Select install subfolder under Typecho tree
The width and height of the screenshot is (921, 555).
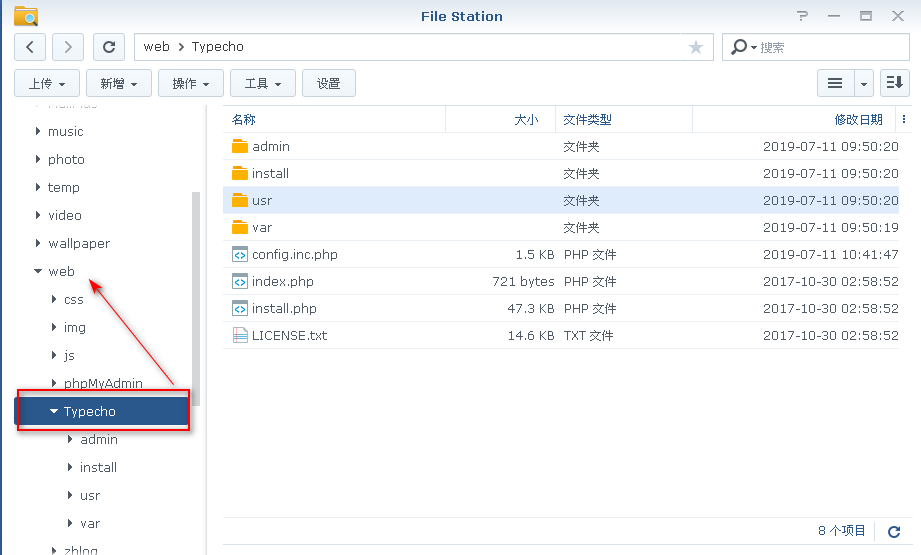coord(98,467)
